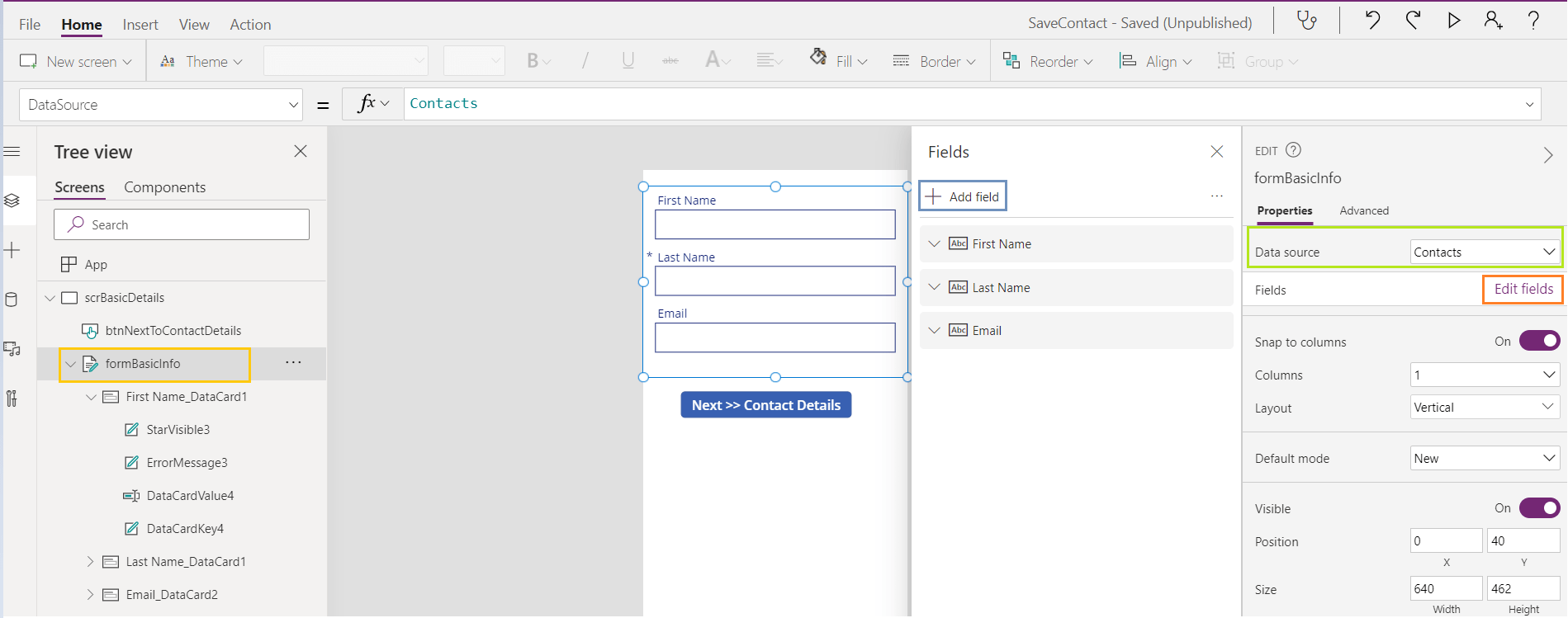Open the Media icon in left rail
Viewport: 1568px width, 618px height.
pos(12,349)
